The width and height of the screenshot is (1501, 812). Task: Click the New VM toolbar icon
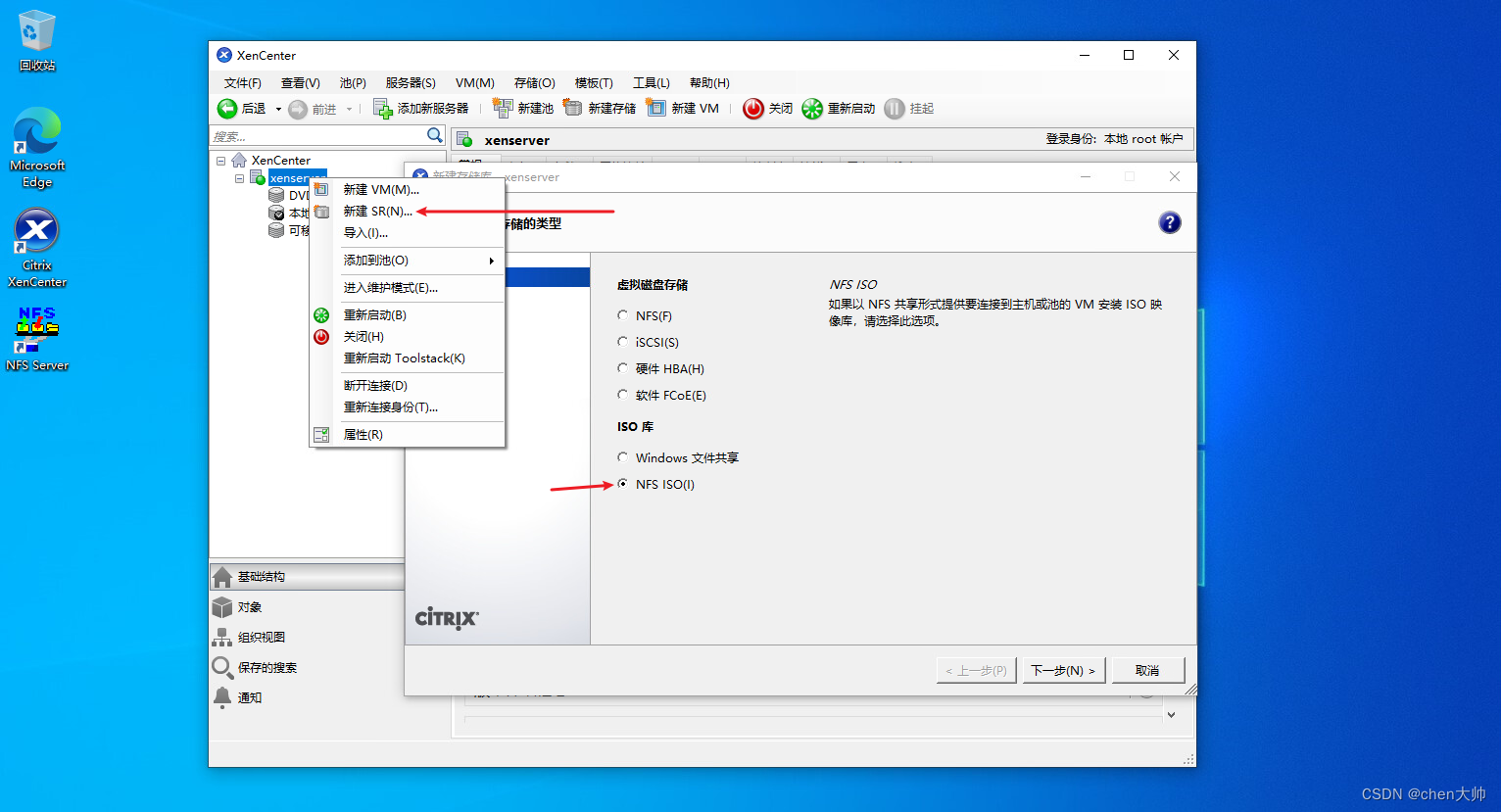[x=656, y=109]
